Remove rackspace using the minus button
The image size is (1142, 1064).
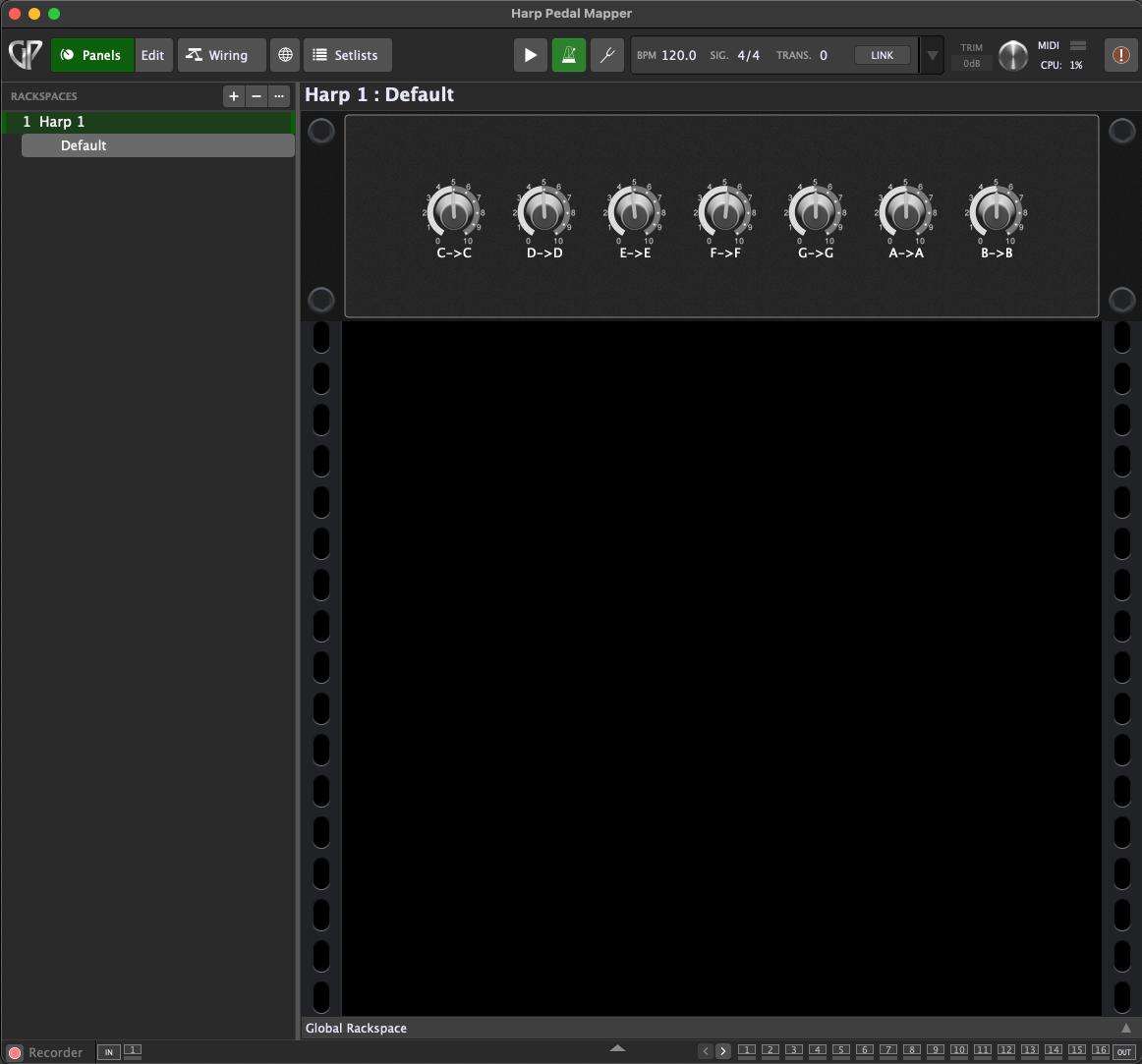tap(257, 96)
